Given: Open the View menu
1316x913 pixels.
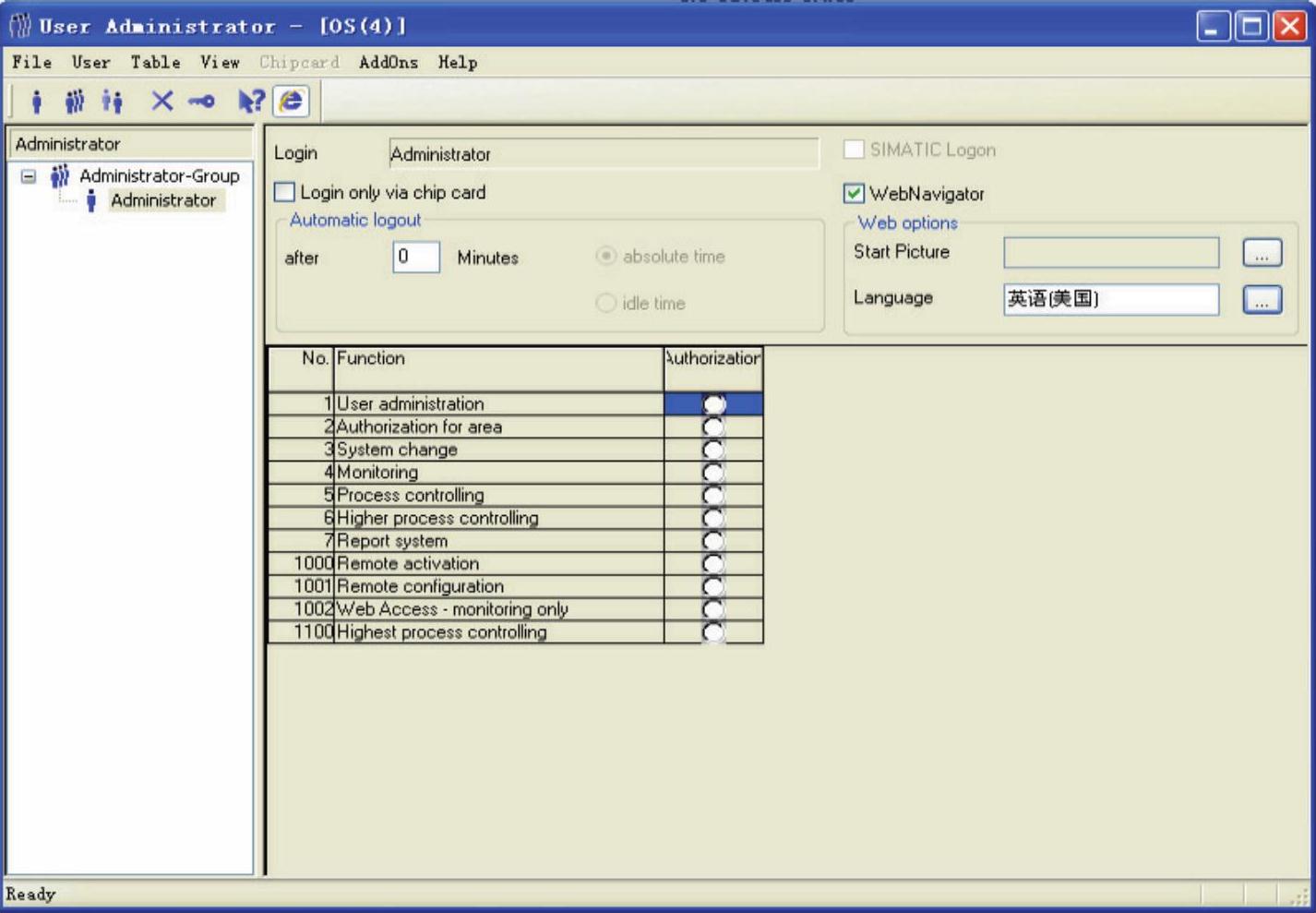Looking at the screenshot, I should pyautogui.click(x=220, y=62).
